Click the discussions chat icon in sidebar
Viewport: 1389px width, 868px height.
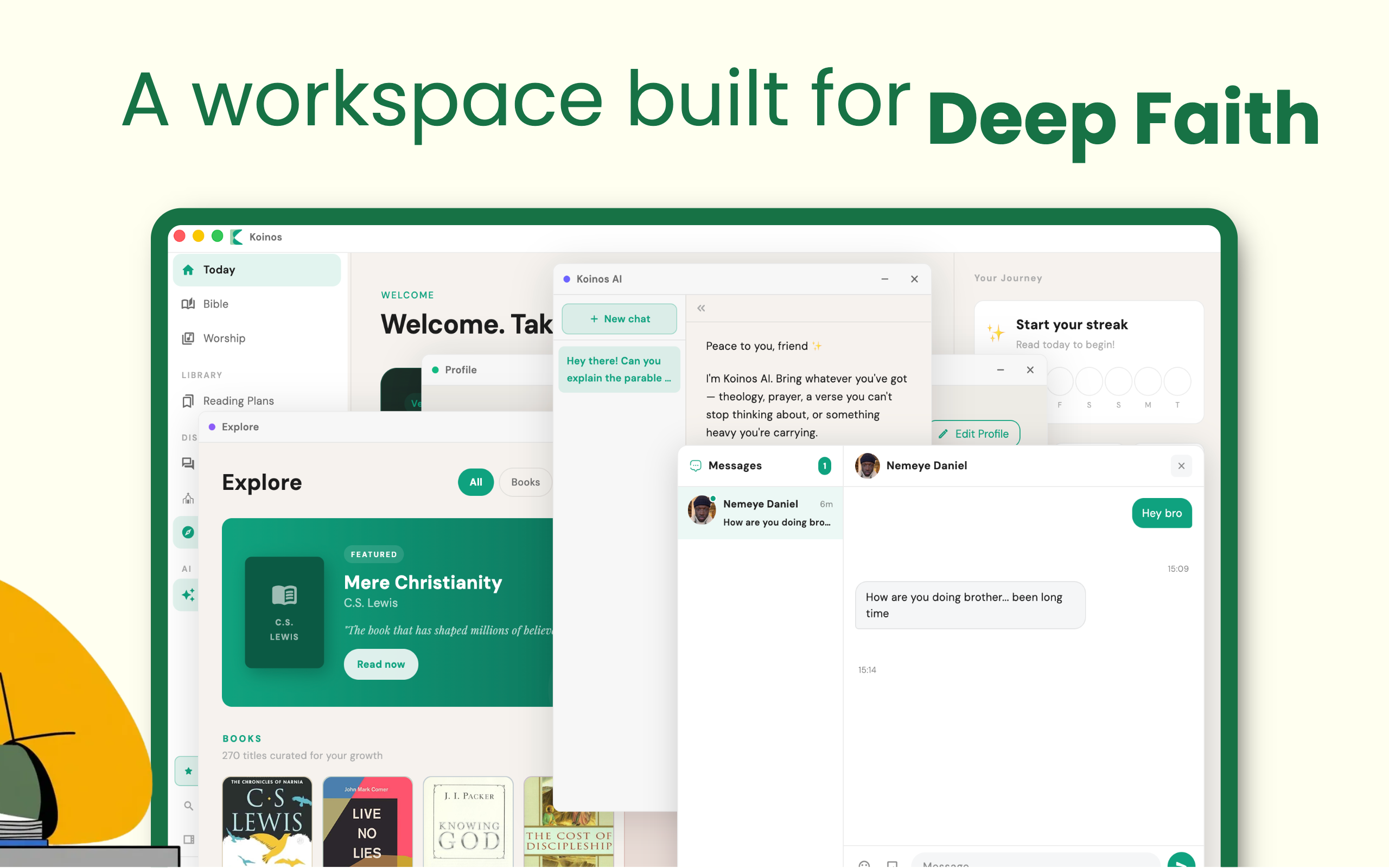click(x=188, y=463)
